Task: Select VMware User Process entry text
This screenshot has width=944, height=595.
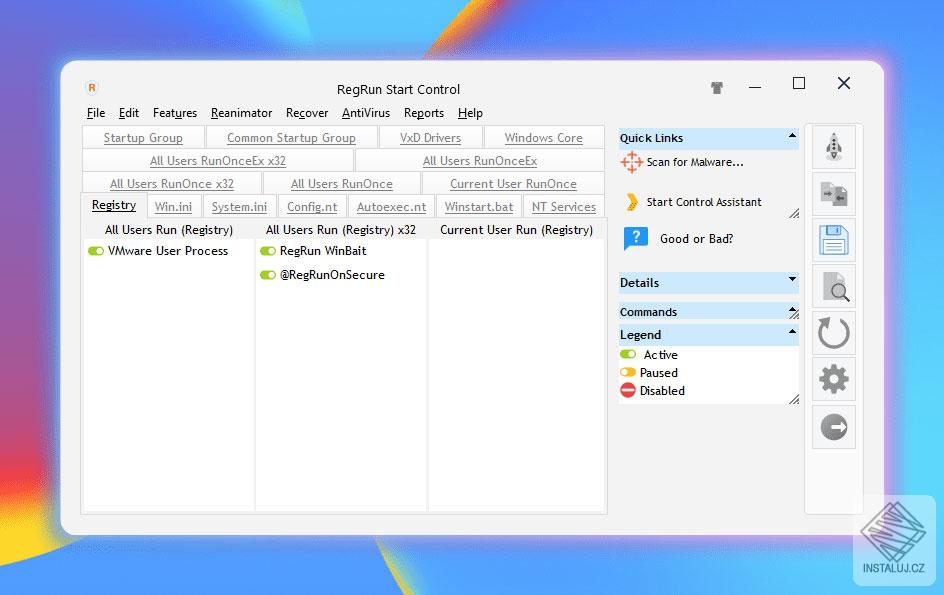Action: coord(168,251)
